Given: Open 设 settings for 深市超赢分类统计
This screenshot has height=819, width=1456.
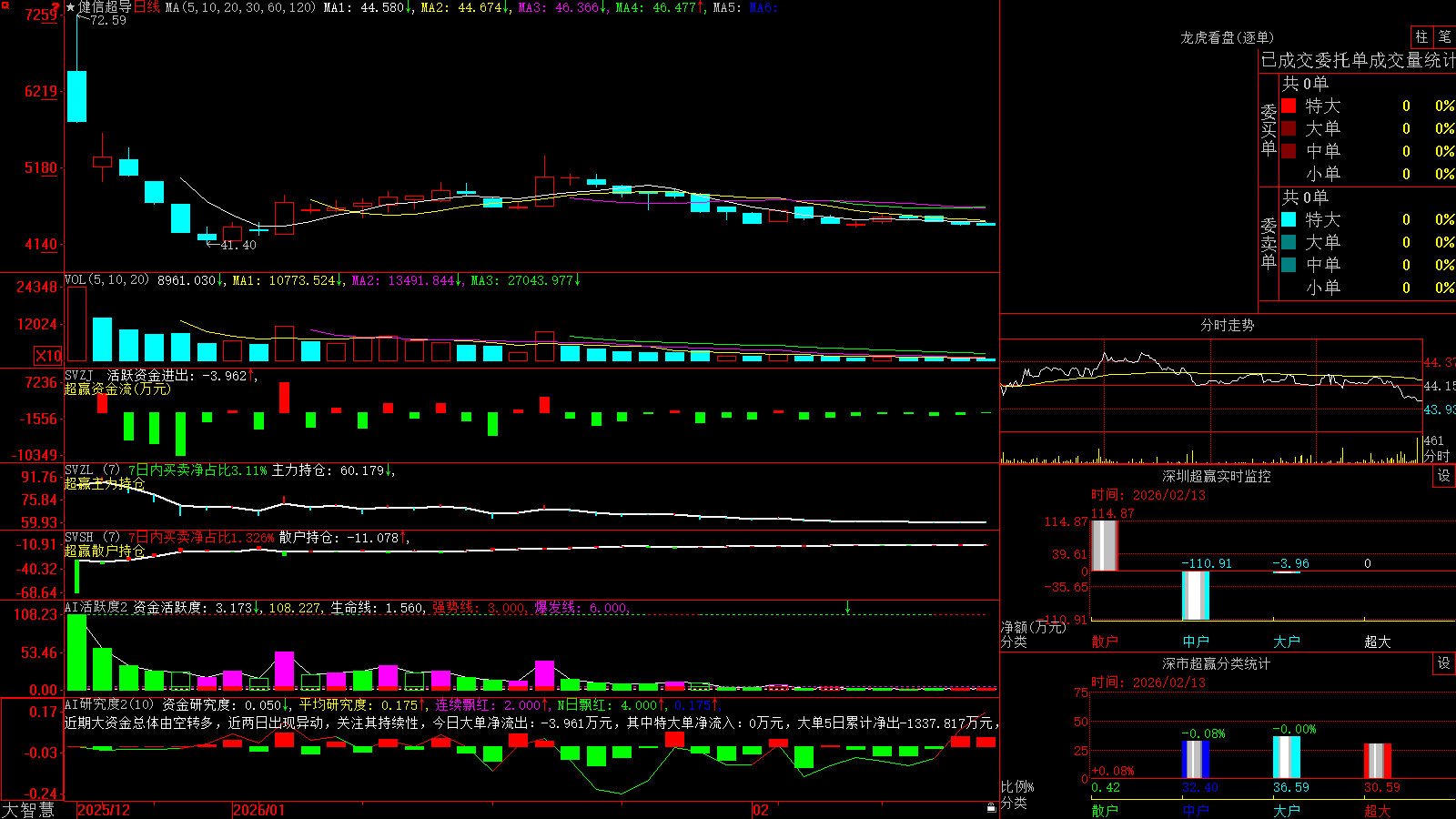Looking at the screenshot, I should click(x=1444, y=663).
